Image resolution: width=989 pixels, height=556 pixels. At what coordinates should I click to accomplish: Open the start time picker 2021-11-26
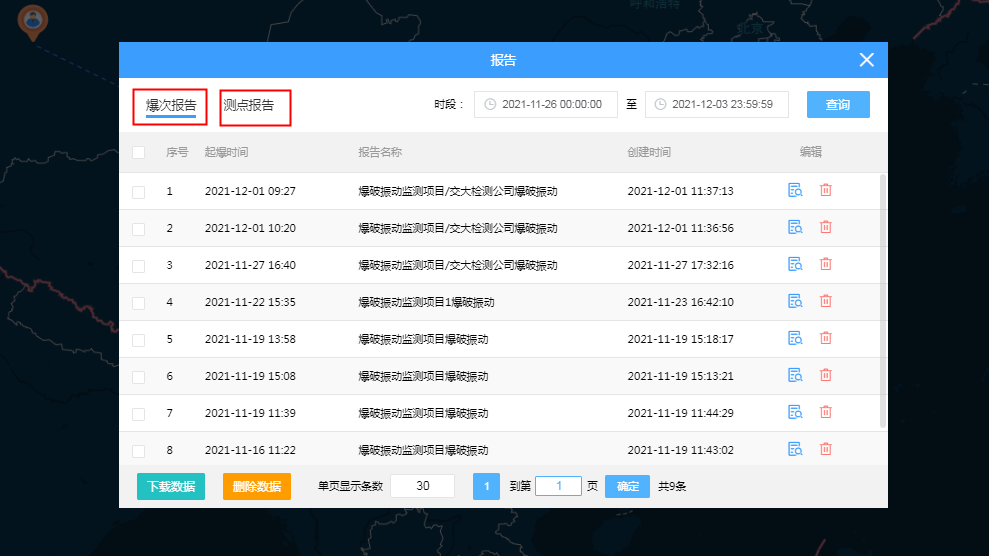click(546, 104)
